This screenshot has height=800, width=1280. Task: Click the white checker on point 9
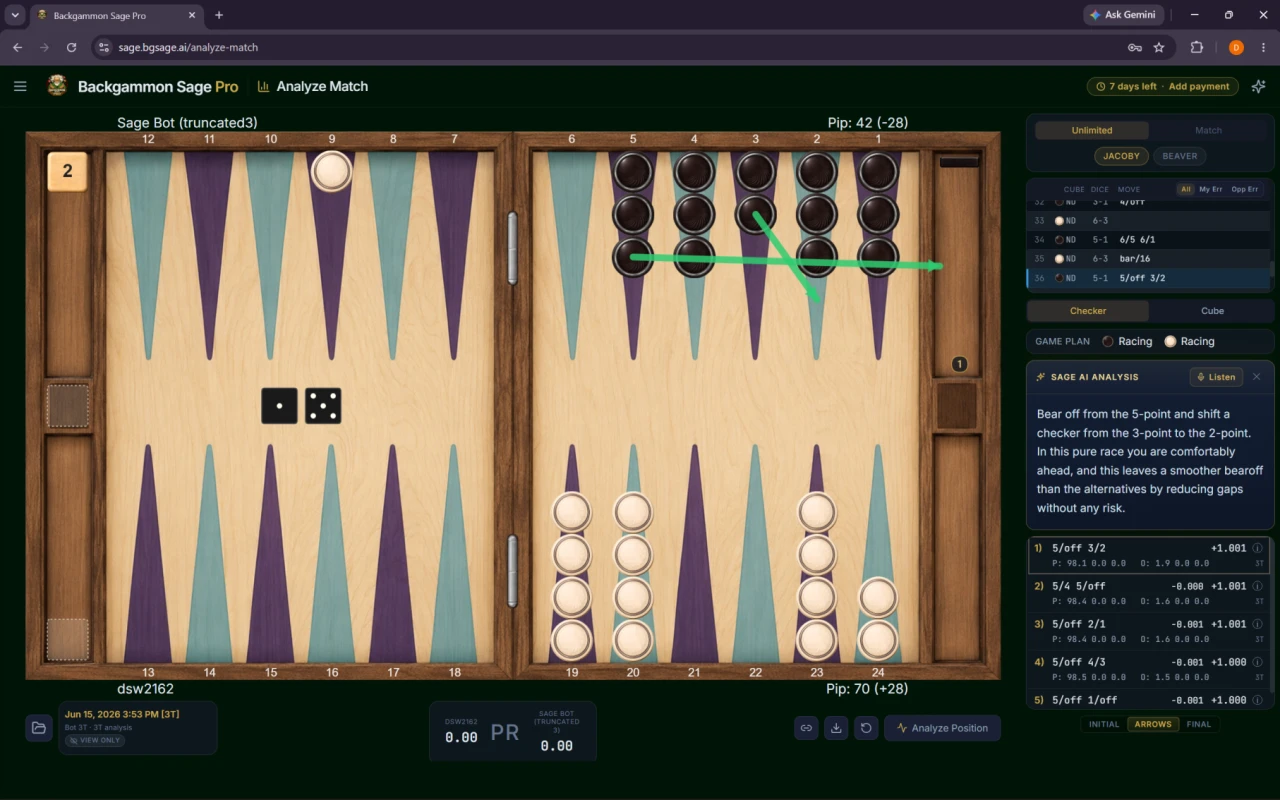[x=332, y=171]
